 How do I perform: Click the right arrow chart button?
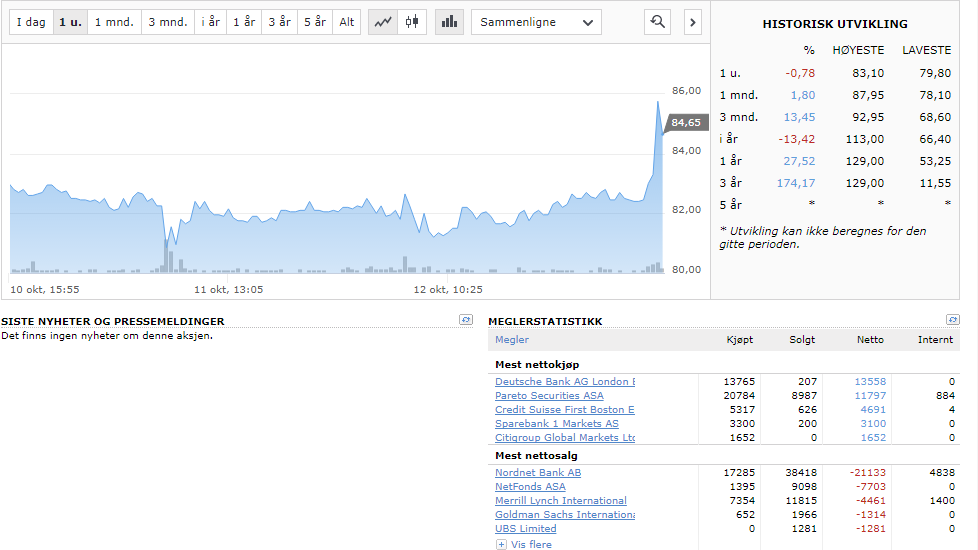click(693, 22)
